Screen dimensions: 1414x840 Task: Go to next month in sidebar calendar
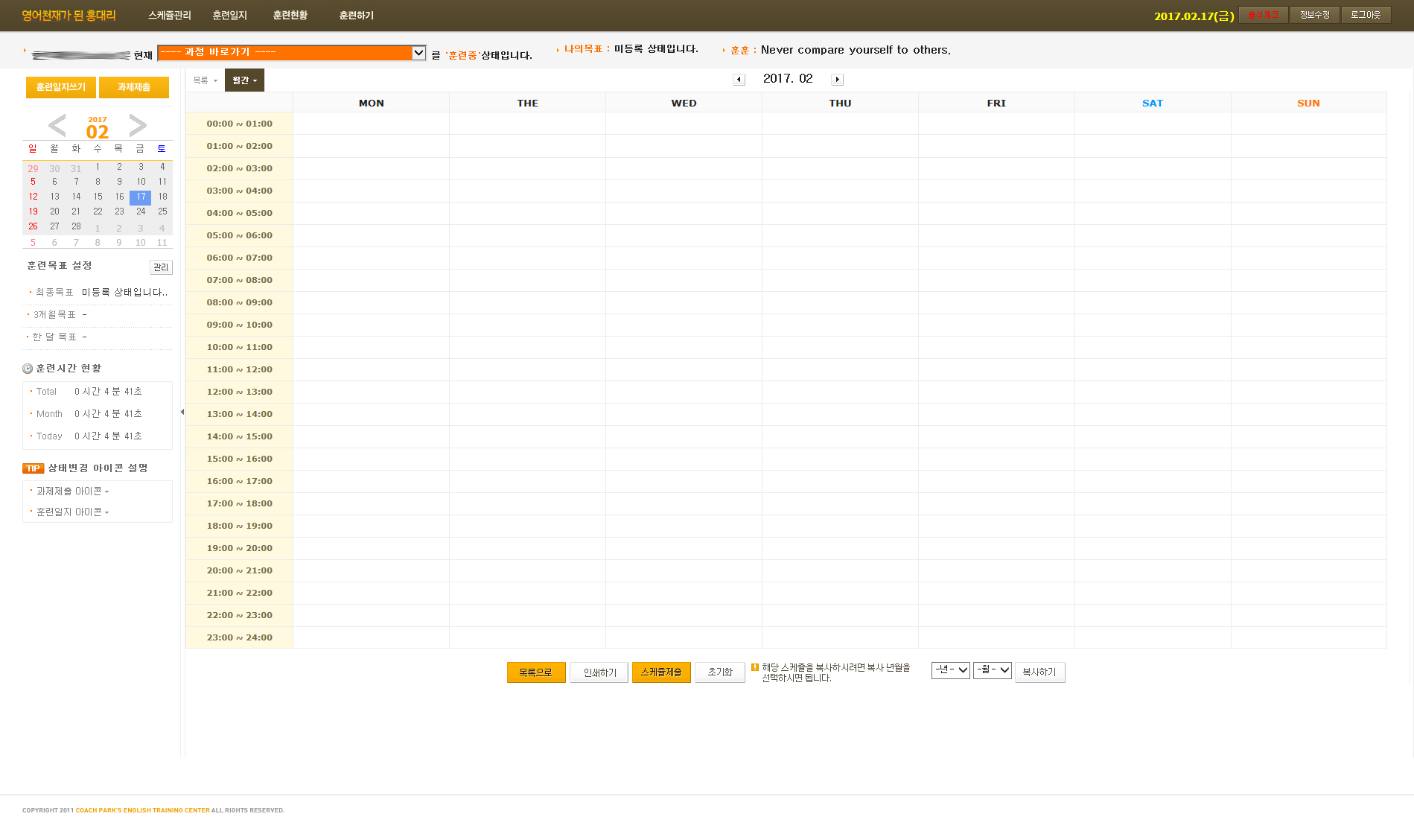[138, 125]
